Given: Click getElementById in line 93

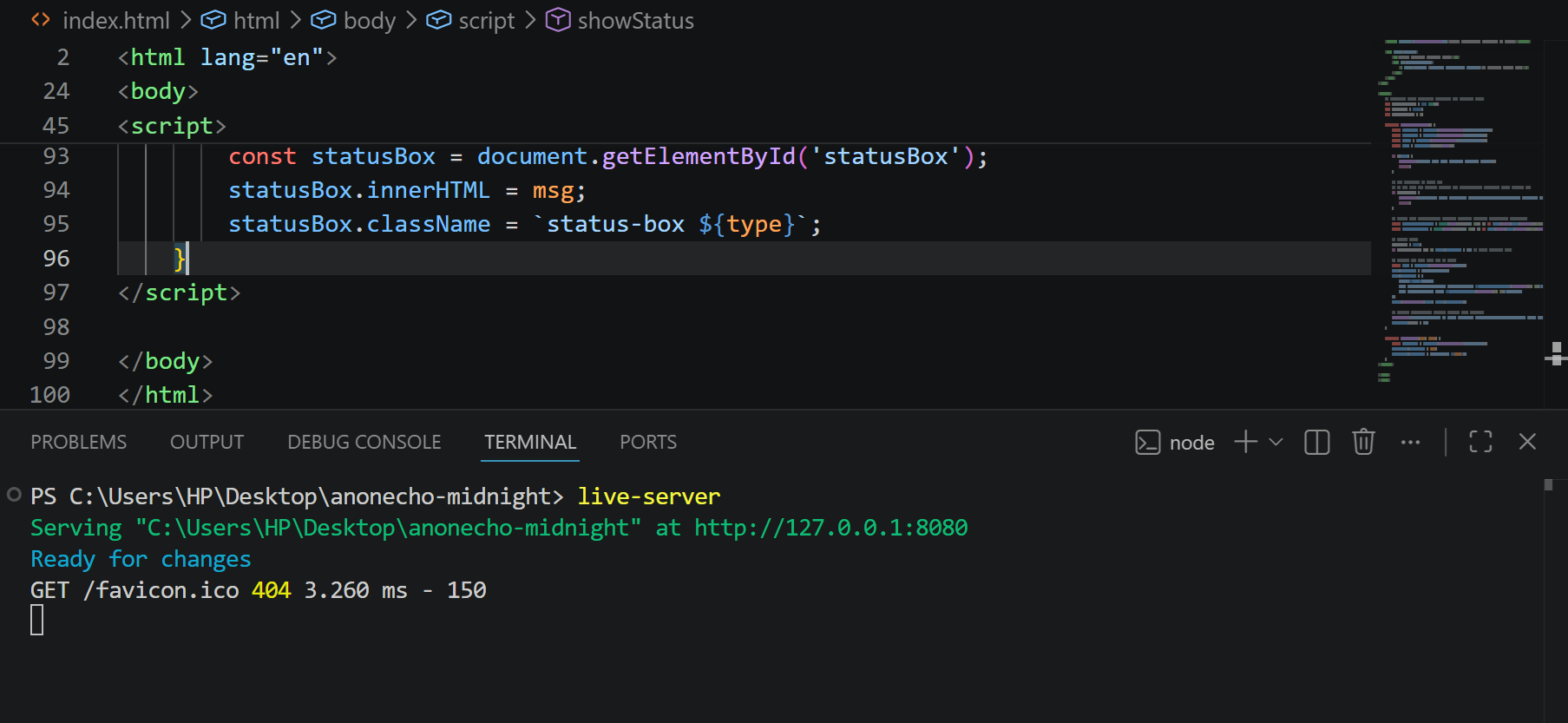Looking at the screenshot, I should tap(699, 156).
